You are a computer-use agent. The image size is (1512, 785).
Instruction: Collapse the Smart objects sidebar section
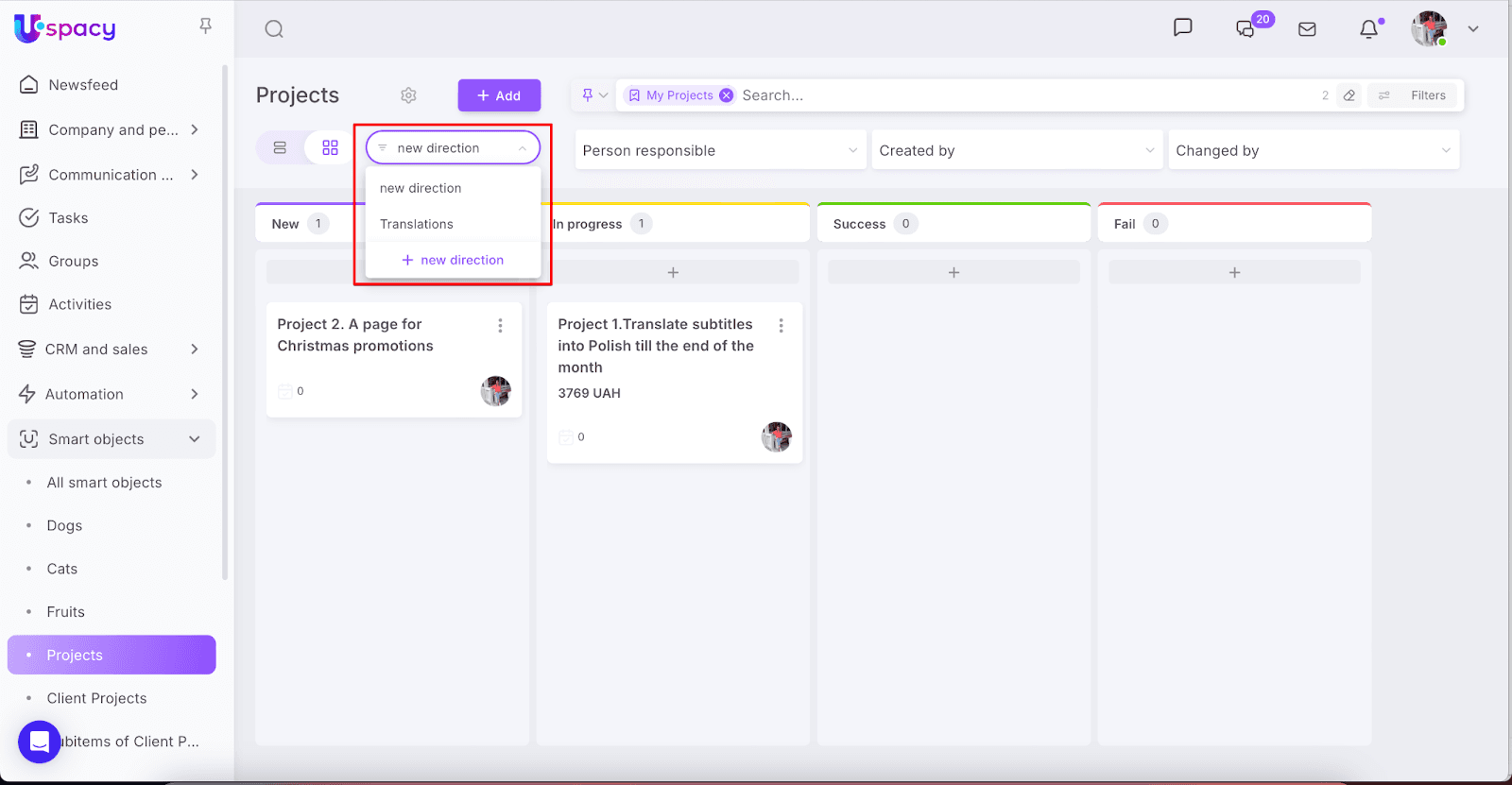click(x=195, y=439)
